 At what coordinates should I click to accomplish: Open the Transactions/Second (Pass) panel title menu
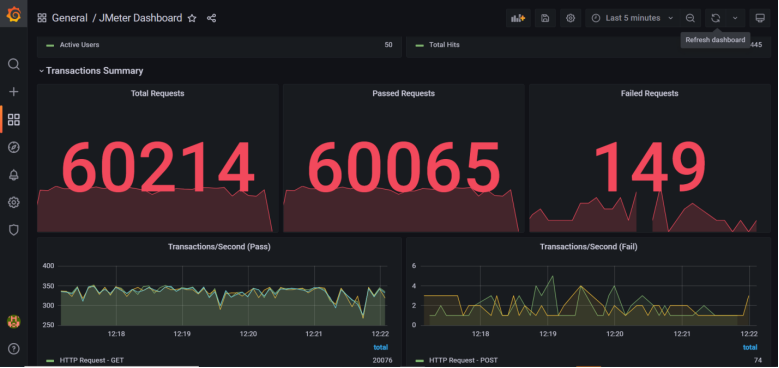tap(219, 246)
